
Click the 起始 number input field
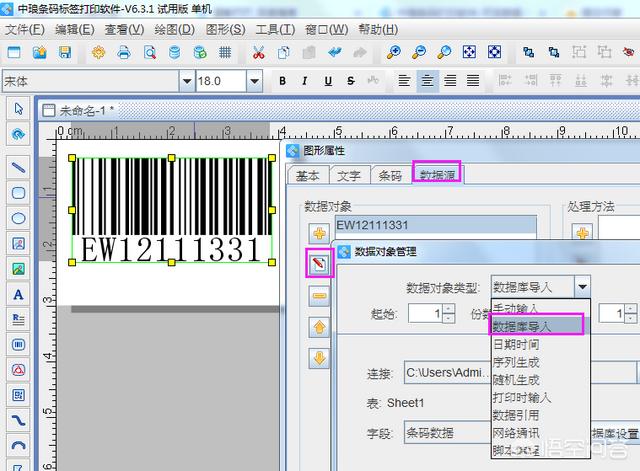425,313
